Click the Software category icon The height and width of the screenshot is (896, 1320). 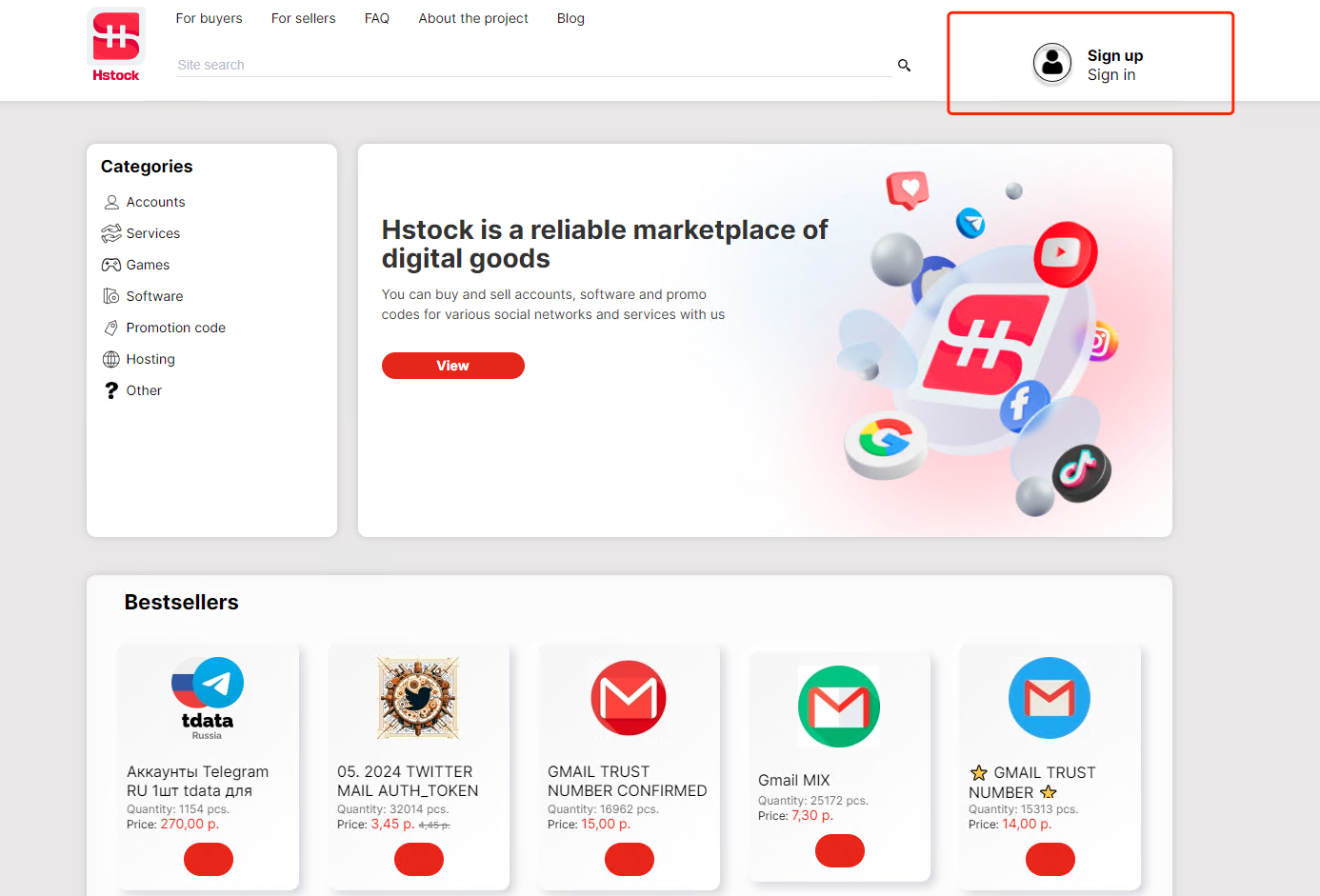click(111, 296)
